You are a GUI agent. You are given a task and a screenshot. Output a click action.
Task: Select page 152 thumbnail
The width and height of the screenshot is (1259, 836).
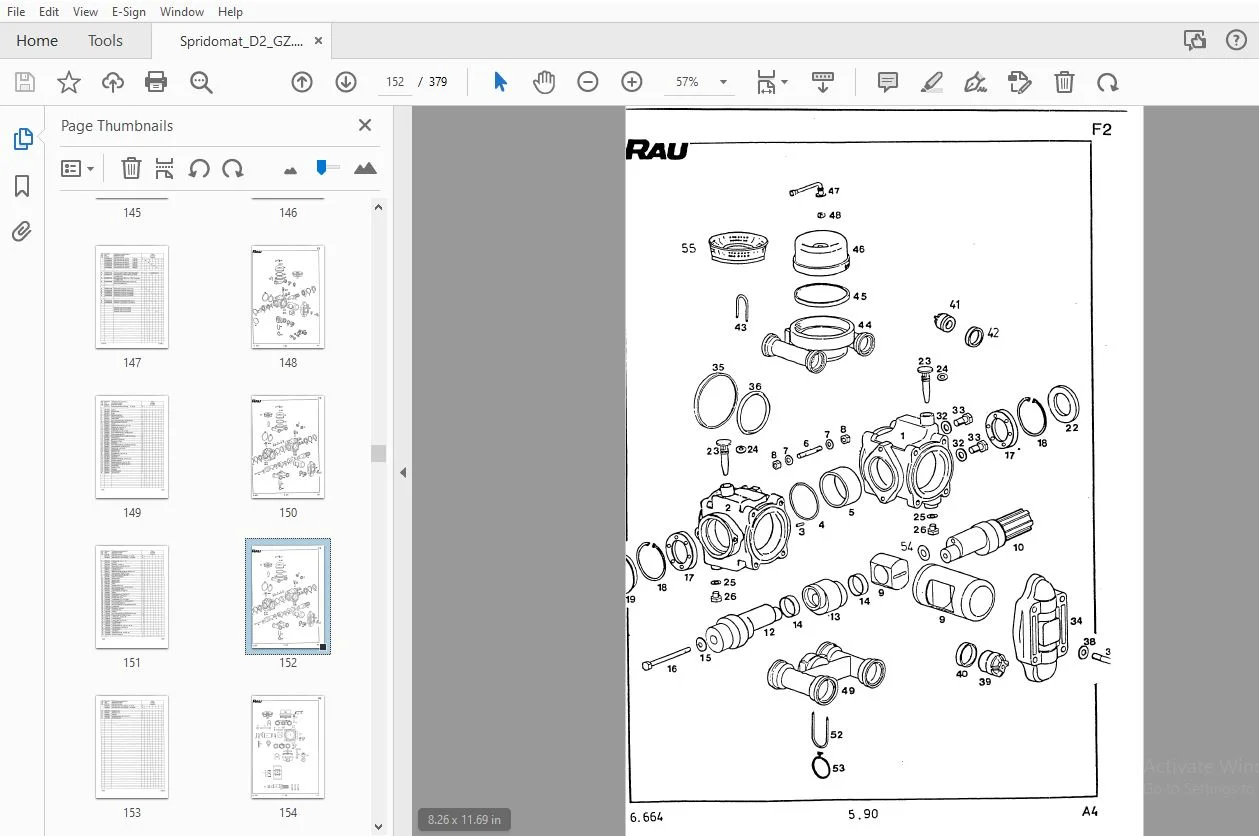(288, 597)
